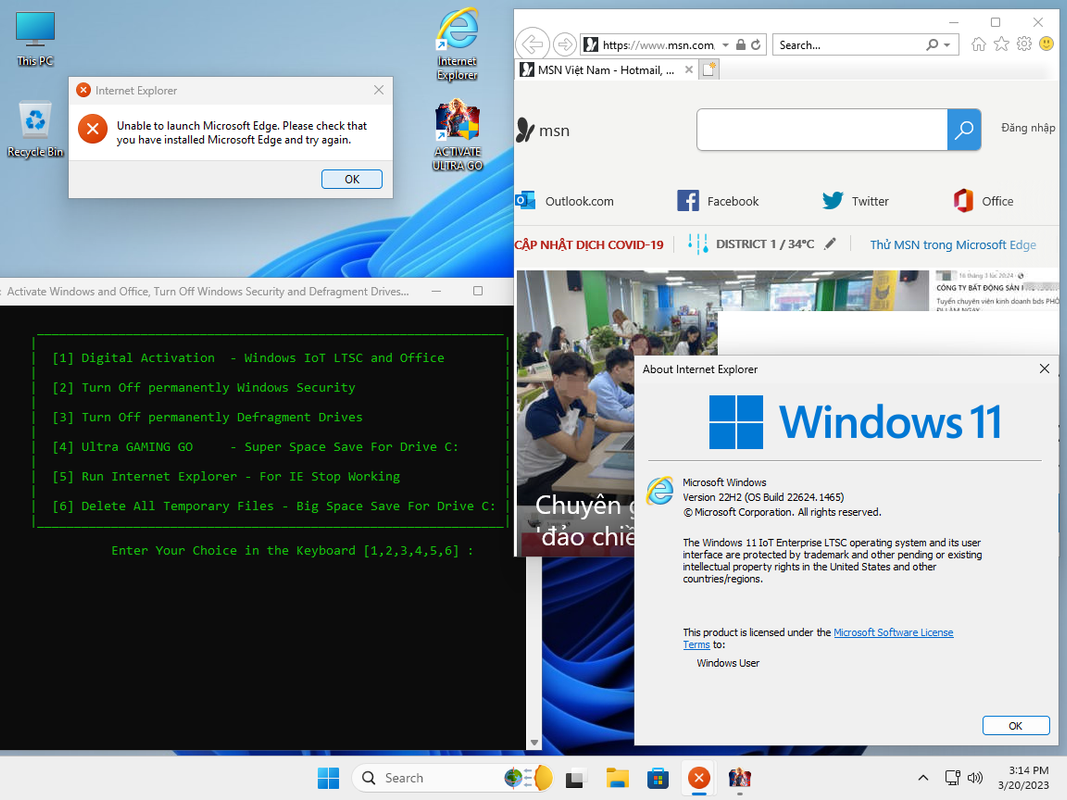Click CẬP NHẬT DỊCH COVID-19 link
This screenshot has width=1067, height=800.
click(589, 245)
